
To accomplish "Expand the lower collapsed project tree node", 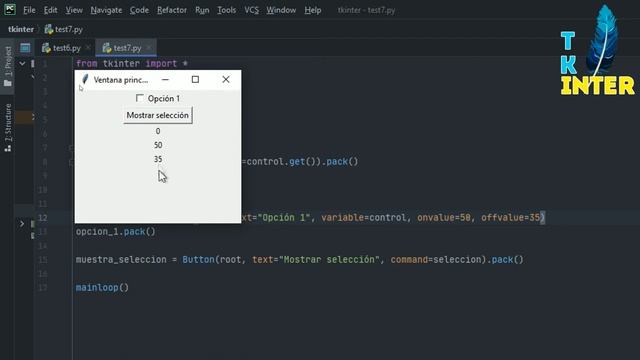I will (x=22, y=224).
